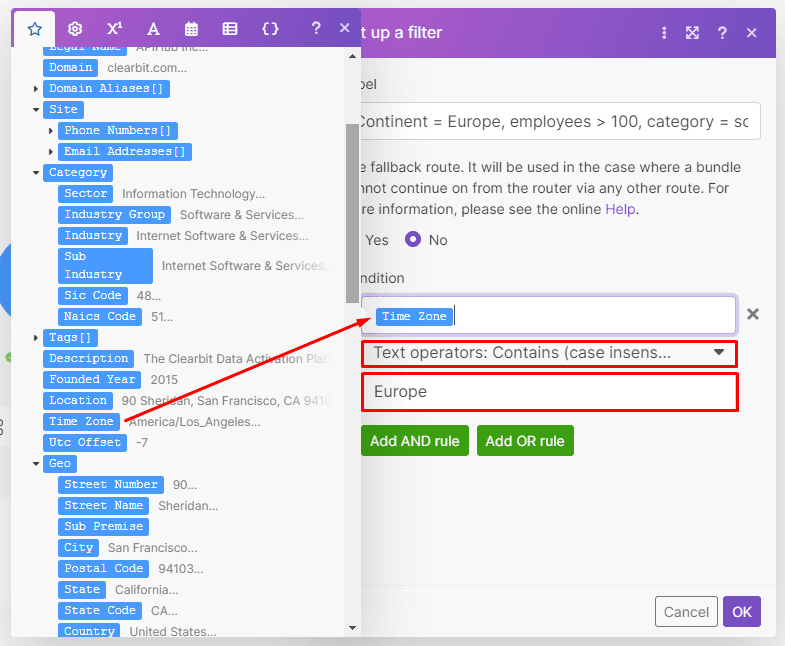
Task: Click the Europe value input field
Action: coord(549,392)
